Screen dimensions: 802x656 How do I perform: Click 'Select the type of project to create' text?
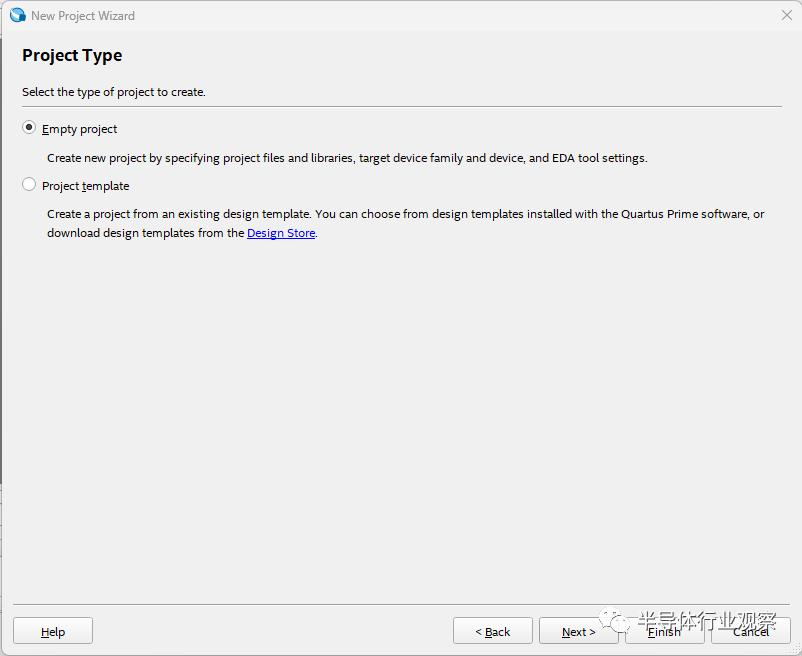[114, 92]
